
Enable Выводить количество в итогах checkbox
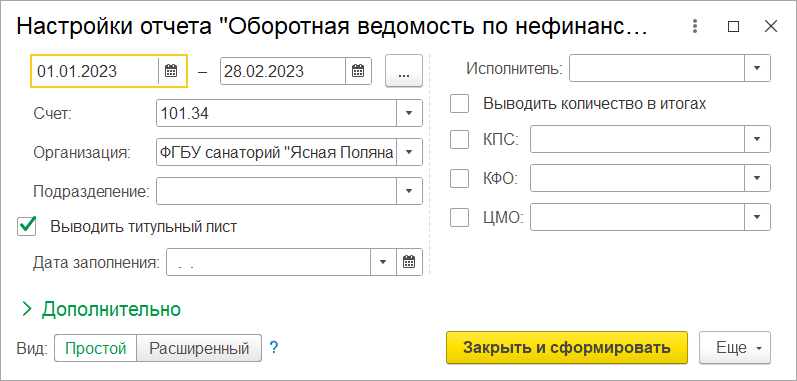click(x=459, y=104)
